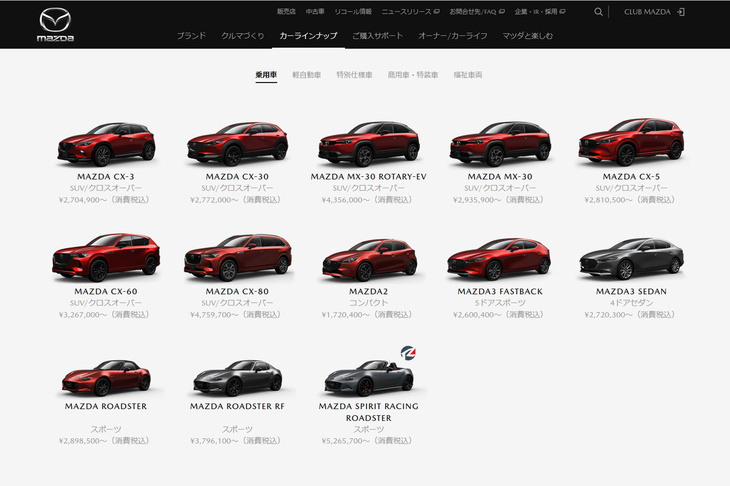Open the 企業・IR・採用 external link
Screen dimensions: 730x486
tap(540, 12)
